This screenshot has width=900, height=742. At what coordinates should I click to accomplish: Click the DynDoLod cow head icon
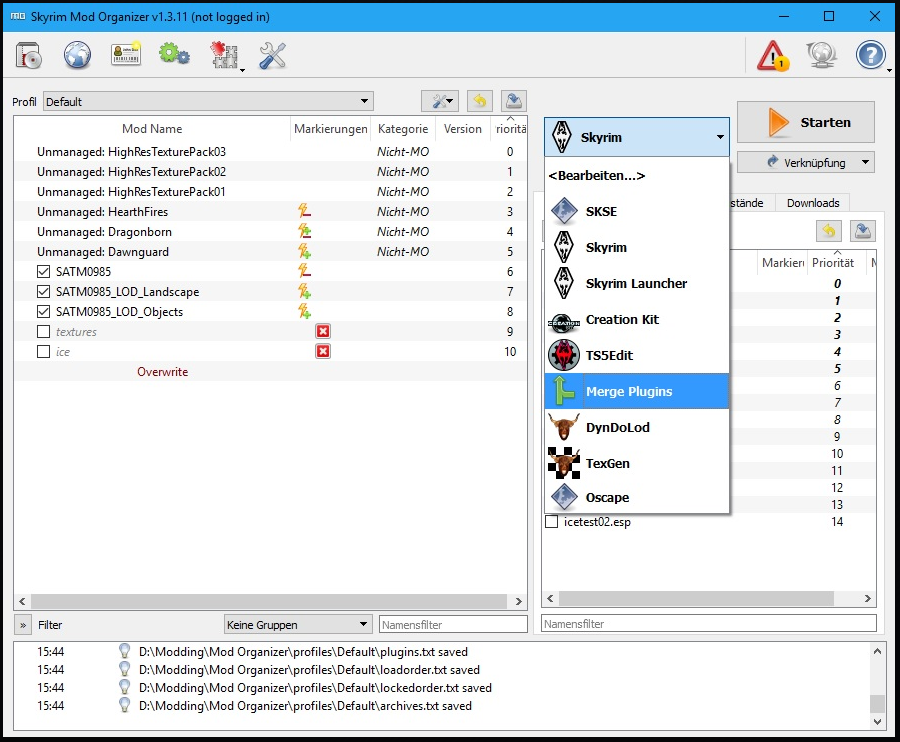(x=564, y=427)
